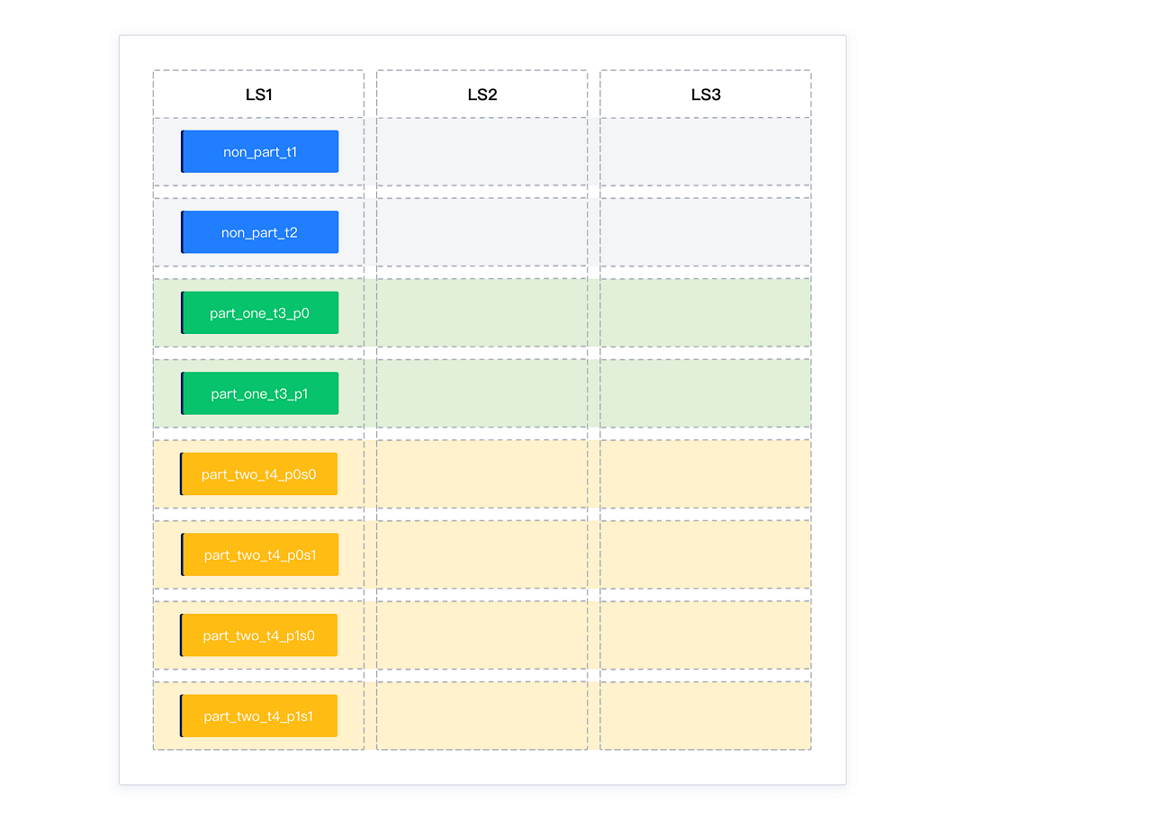
Task: Click the green part_one_t3_p0 block
Action: (260, 313)
